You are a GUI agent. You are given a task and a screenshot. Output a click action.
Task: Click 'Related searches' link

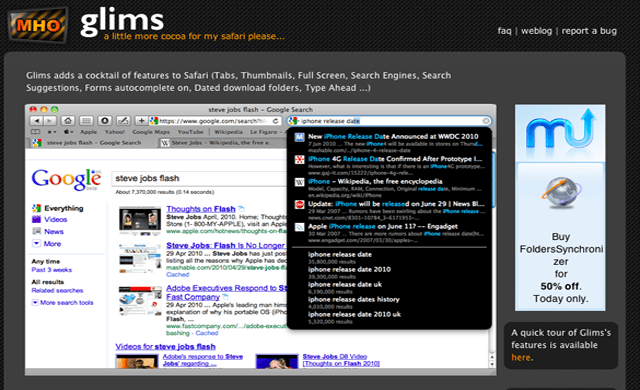pyautogui.click(x=57, y=290)
